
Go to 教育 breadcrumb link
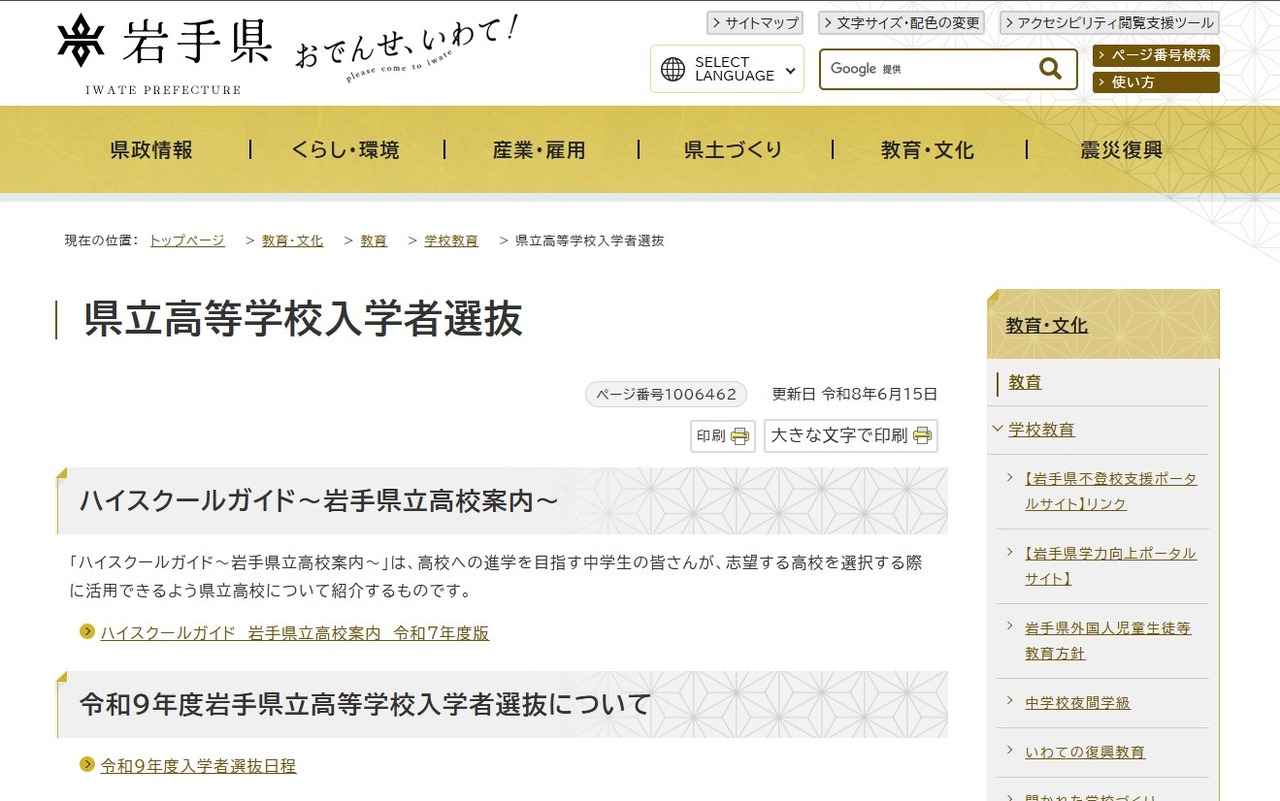[373, 241]
